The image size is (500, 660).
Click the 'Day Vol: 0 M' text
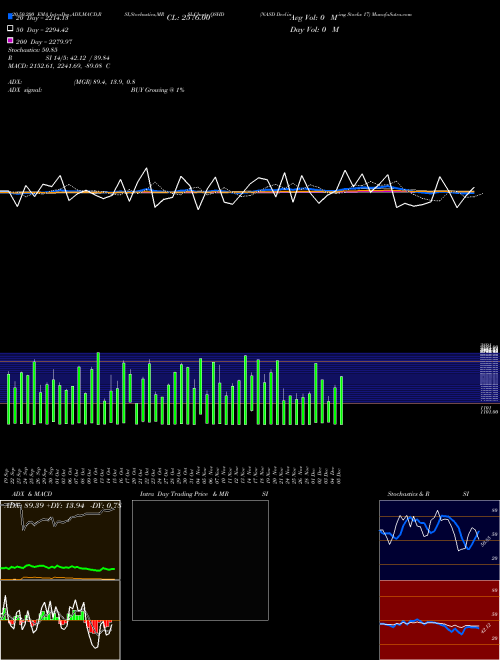tap(314, 29)
